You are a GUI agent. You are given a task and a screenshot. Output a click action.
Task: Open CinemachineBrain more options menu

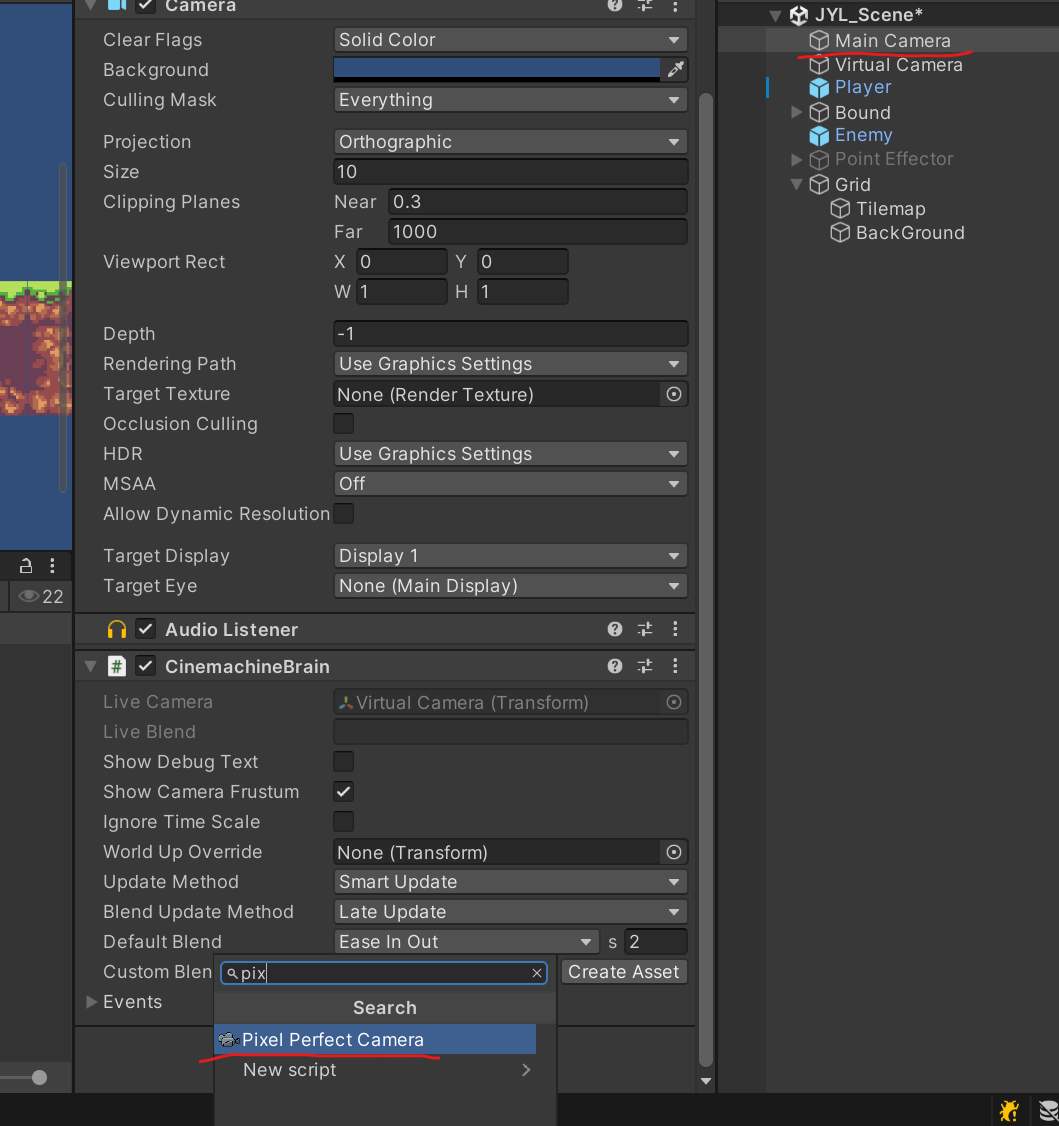pyautogui.click(x=675, y=666)
